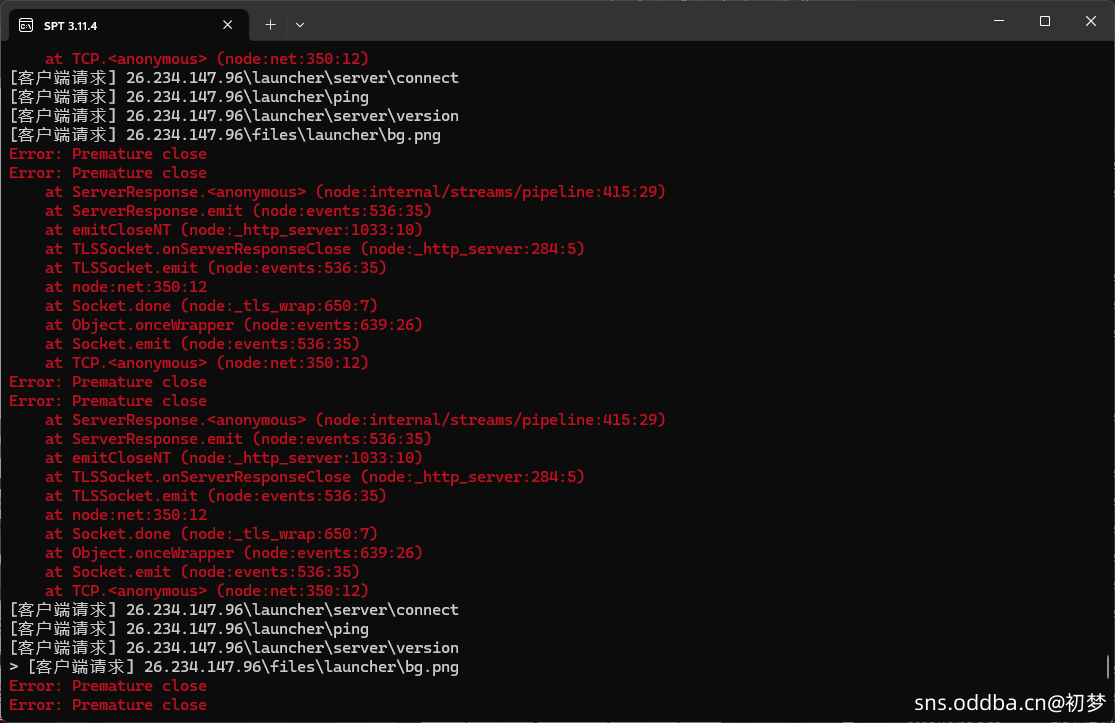Minimize the terminal window

pos(998,21)
